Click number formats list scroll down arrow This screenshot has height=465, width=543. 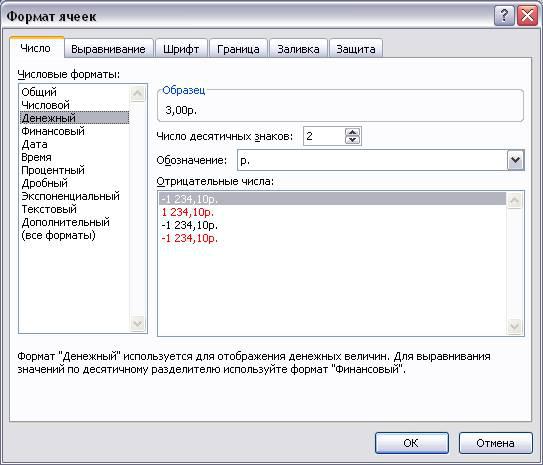(138, 323)
